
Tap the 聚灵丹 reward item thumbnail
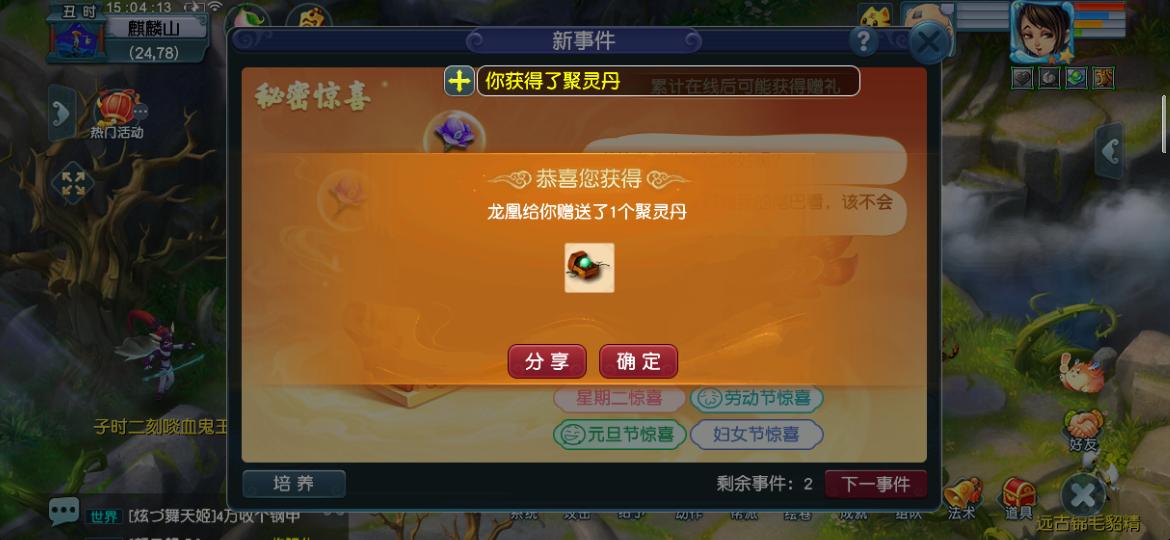[x=589, y=268]
